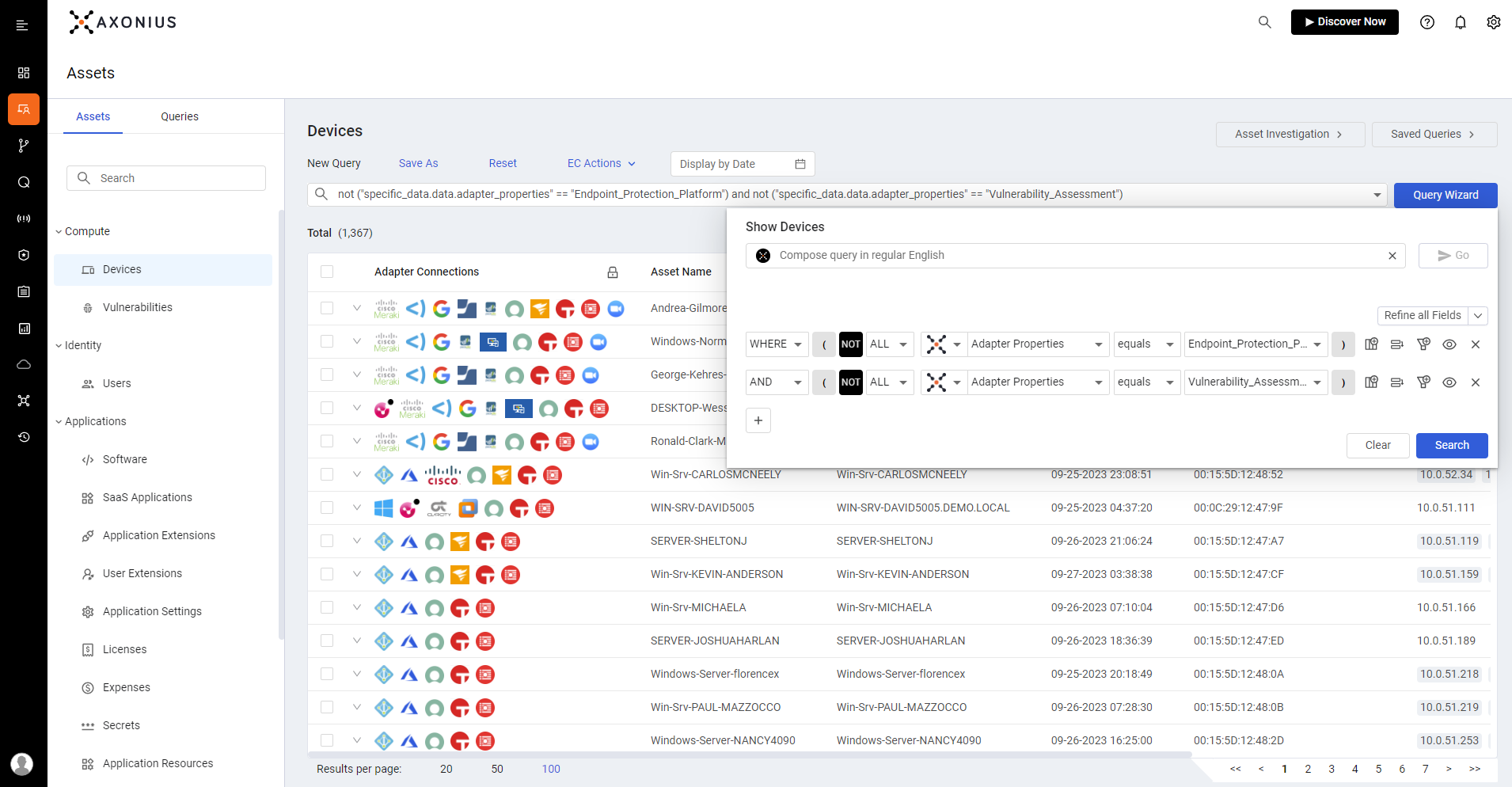Click the lock icon on Adapter Connections column

(614, 272)
